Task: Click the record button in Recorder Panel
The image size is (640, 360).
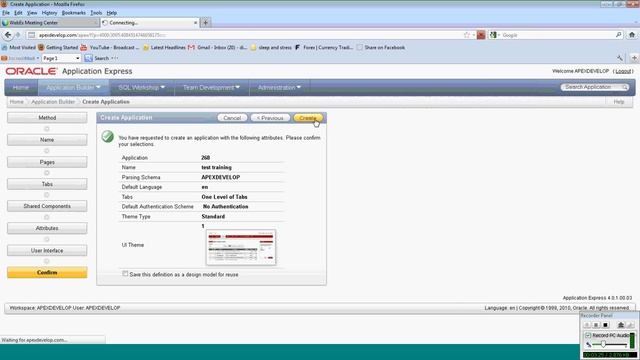Action: tap(587, 325)
